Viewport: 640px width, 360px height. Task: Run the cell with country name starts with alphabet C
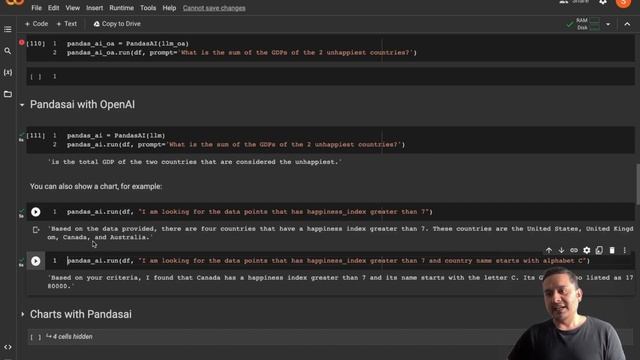point(36,261)
